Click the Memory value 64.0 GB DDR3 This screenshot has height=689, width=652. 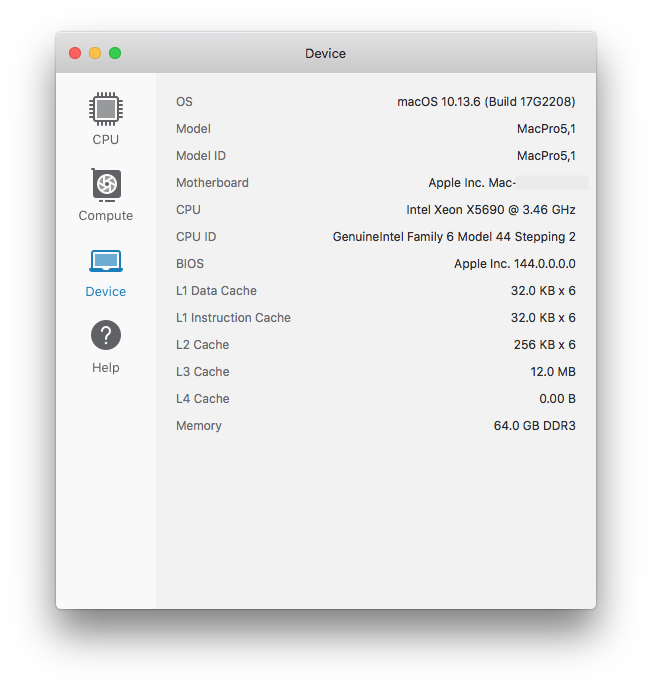[x=535, y=426]
